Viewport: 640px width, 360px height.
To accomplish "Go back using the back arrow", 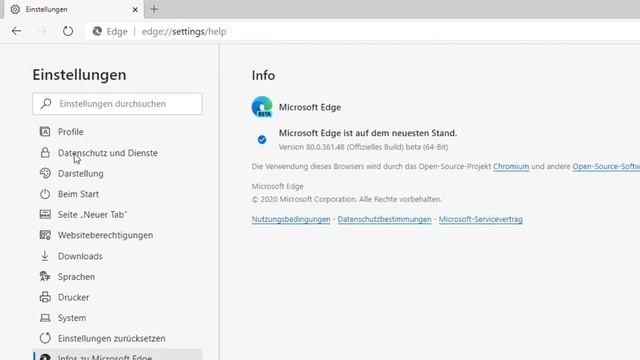I will click(x=16, y=31).
